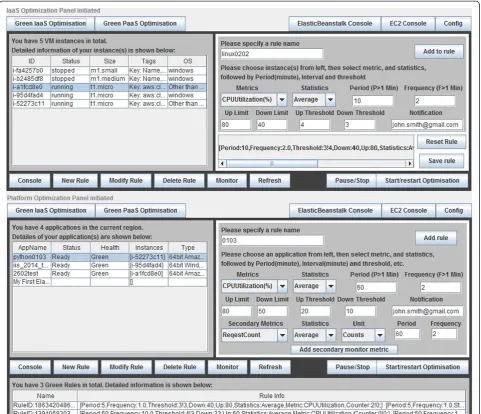This screenshot has width=481, height=414.
Task: Expand primary Average Statistics dropdown in Platform panel
Action: tap(331, 286)
